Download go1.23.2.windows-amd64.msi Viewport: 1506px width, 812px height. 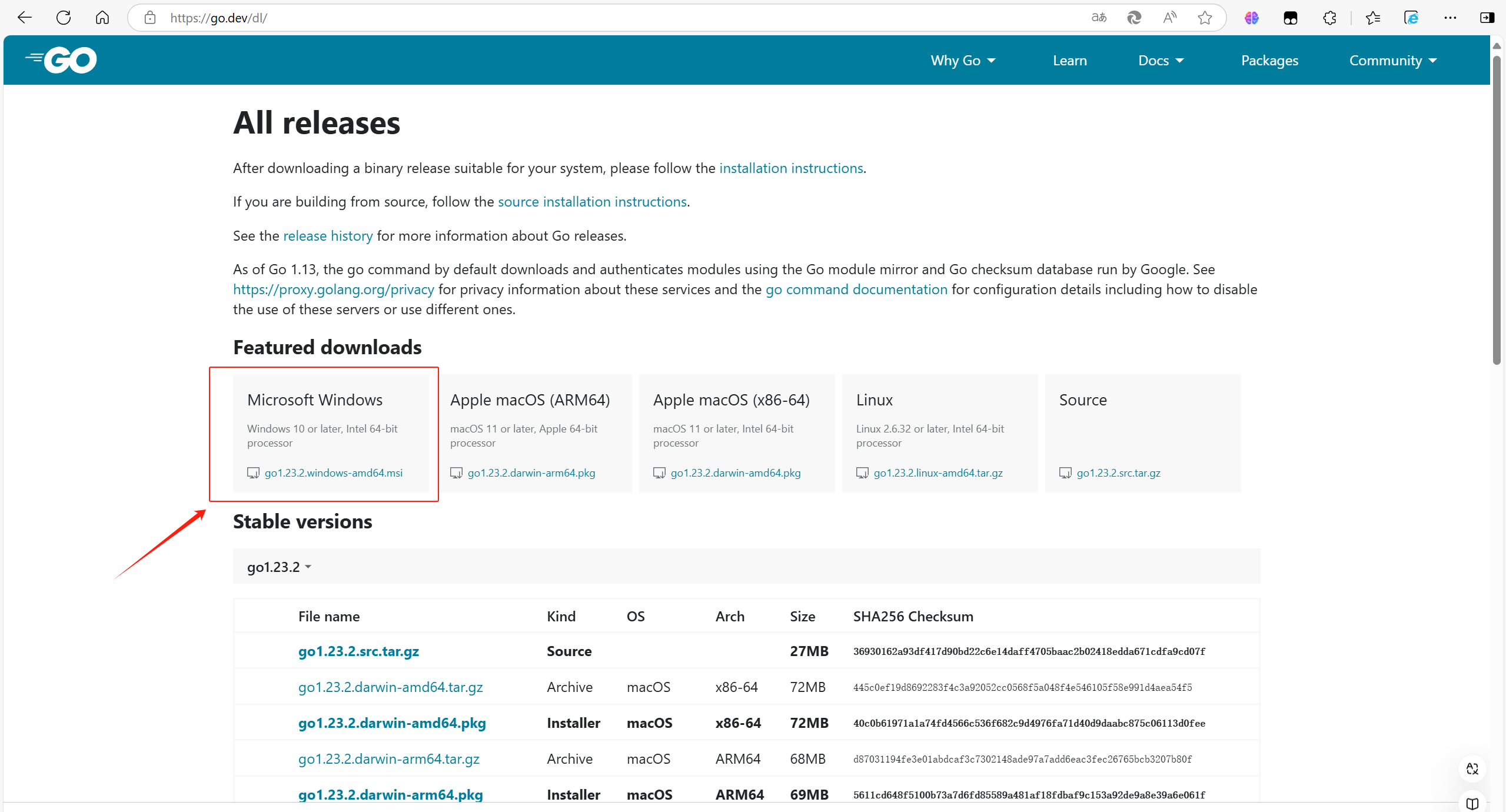tap(334, 473)
